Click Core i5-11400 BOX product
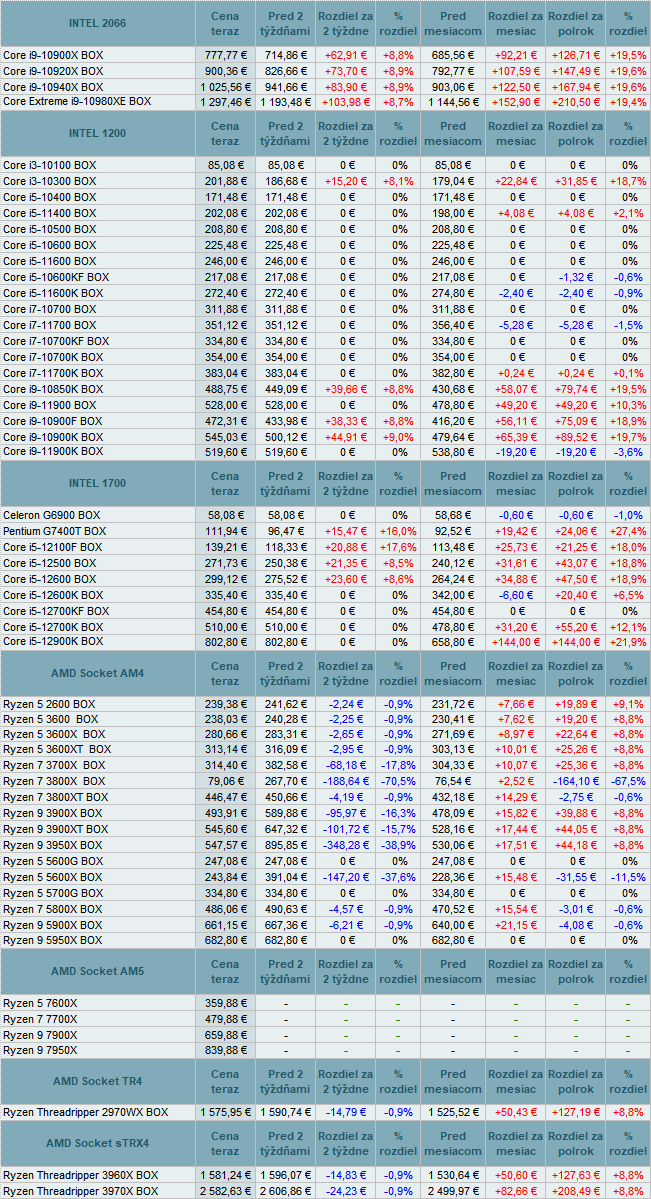The width and height of the screenshot is (651, 1199). point(50,213)
